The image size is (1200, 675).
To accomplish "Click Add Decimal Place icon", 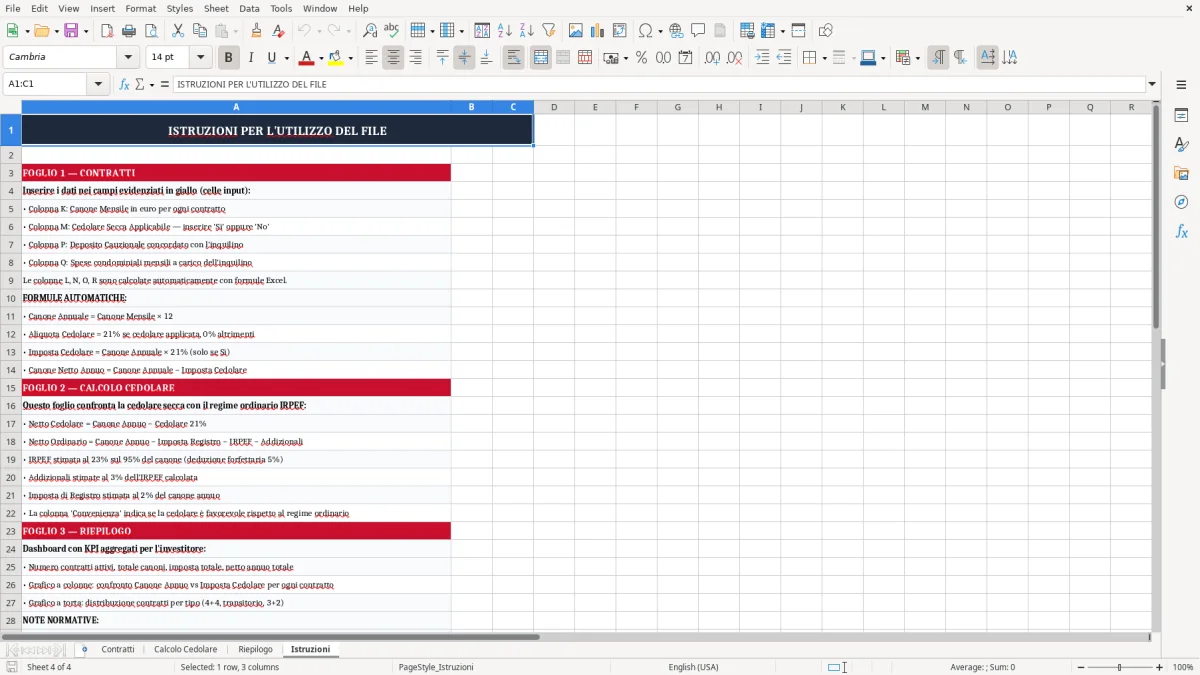I will [712, 58].
